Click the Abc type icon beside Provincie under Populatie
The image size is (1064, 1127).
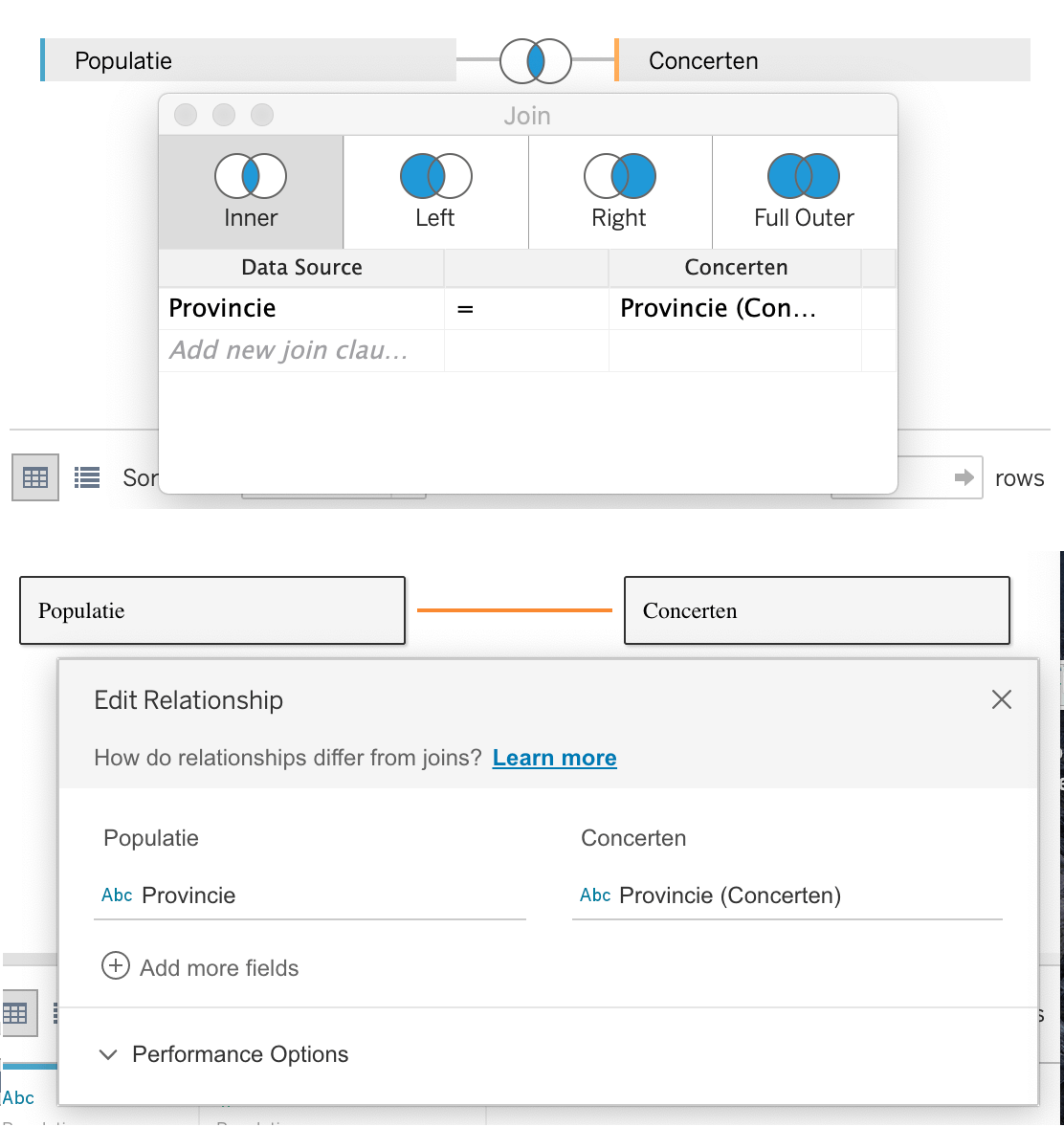pyautogui.click(x=116, y=895)
